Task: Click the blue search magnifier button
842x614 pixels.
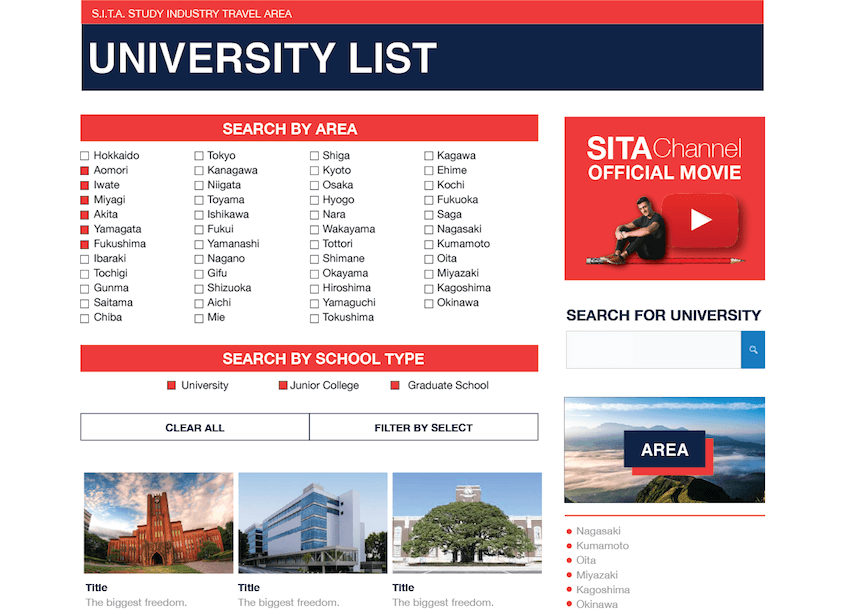Action: pyautogui.click(x=753, y=350)
